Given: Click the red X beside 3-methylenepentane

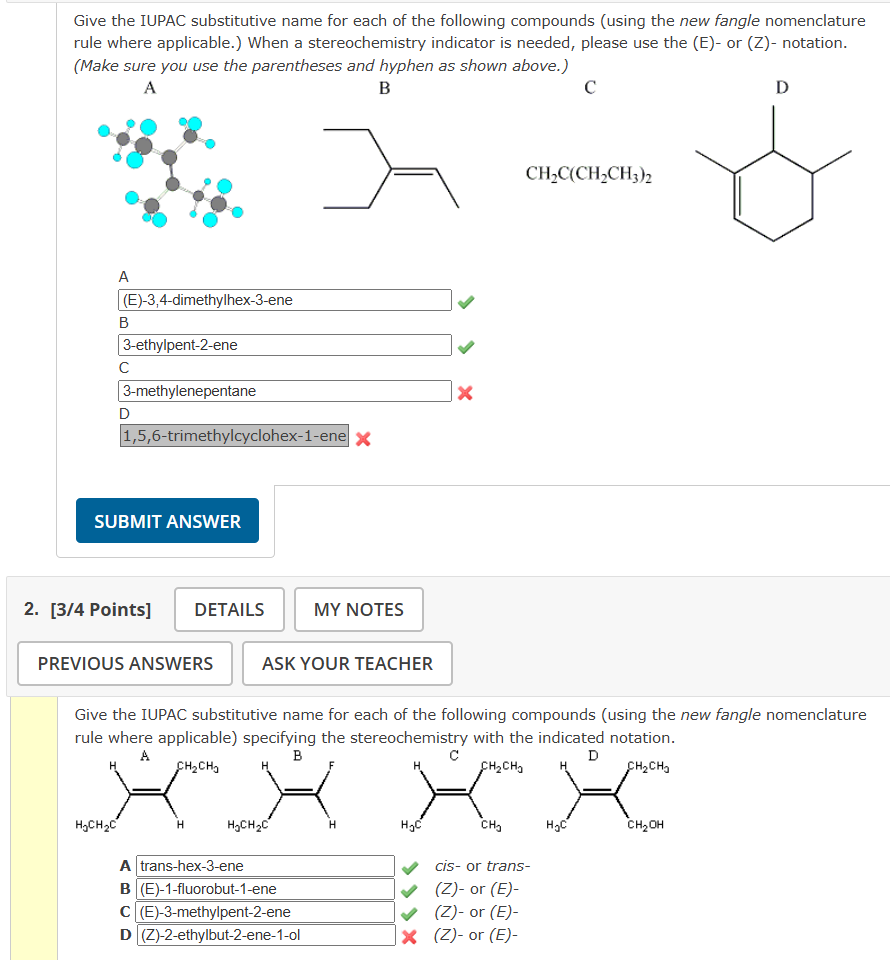Looking at the screenshot, I should 464,391.
